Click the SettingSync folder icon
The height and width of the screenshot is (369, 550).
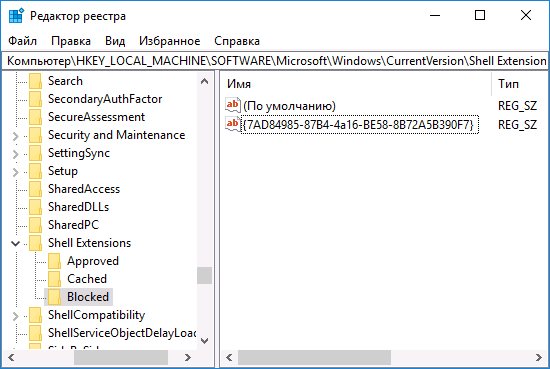35,153
